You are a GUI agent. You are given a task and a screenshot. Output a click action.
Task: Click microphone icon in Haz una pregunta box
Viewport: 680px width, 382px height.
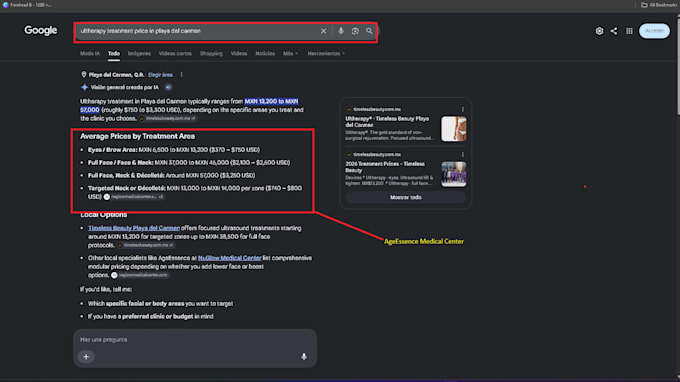304,357
